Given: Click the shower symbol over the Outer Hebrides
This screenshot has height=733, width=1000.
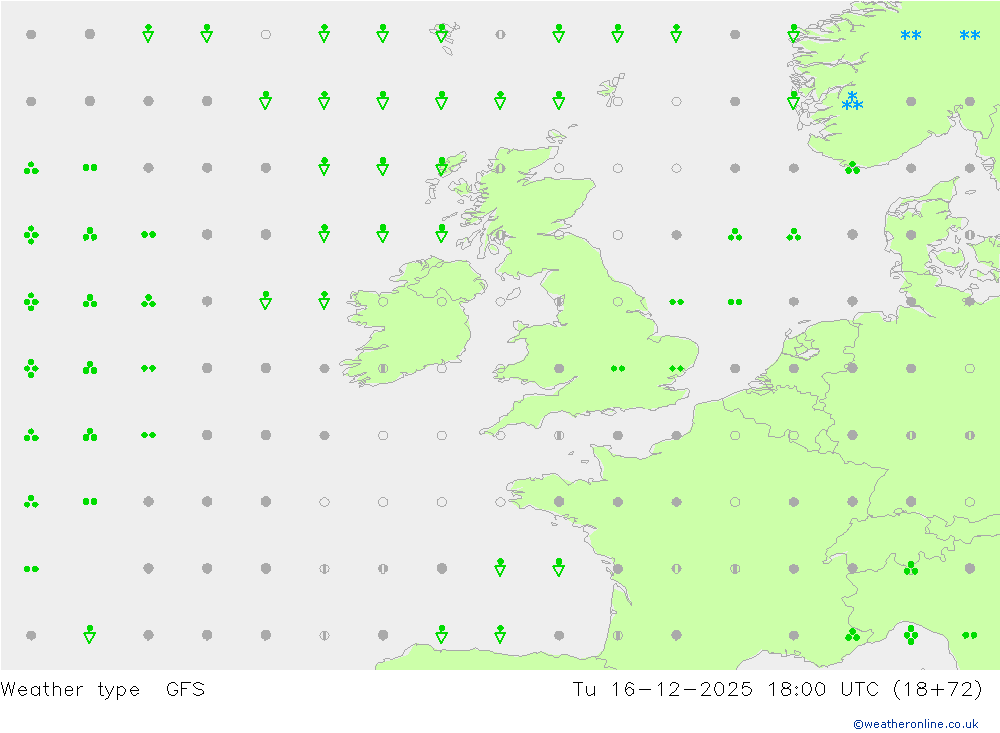Looking at the screenshot, I should coord(442,166).
